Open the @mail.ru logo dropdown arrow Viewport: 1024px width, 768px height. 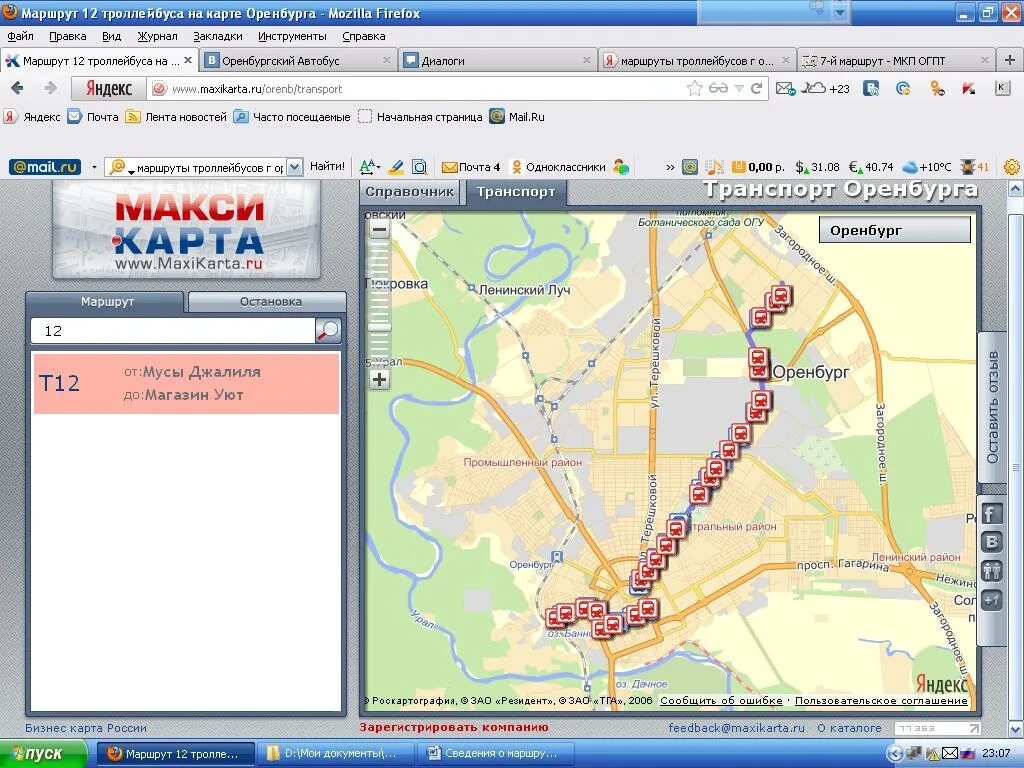click(x=94, y=167)
